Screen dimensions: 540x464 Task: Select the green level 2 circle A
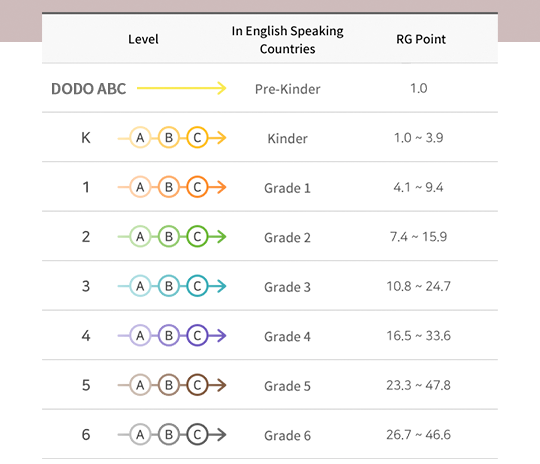point(140,237)
